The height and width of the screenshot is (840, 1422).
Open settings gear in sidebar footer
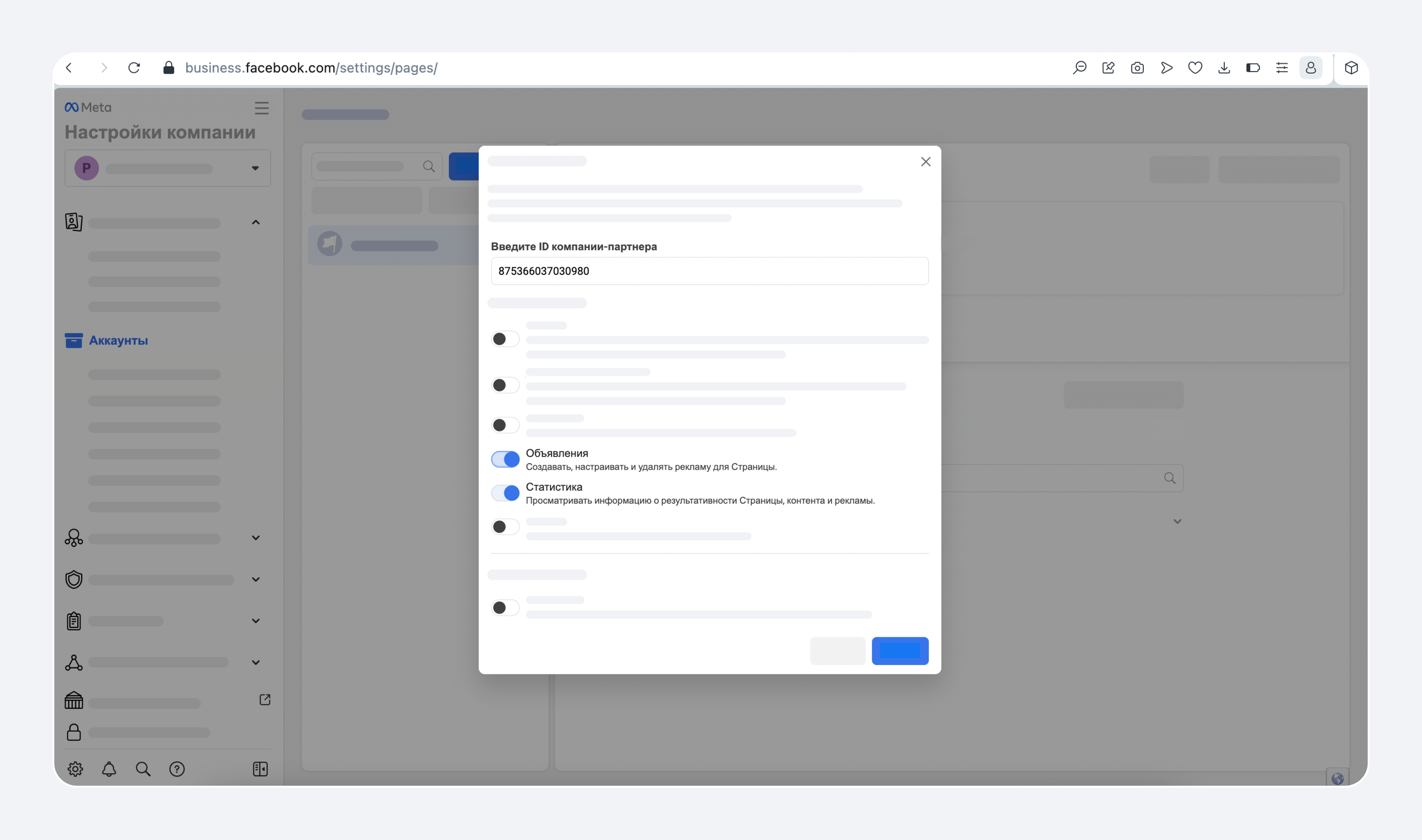tap(76, 769)
